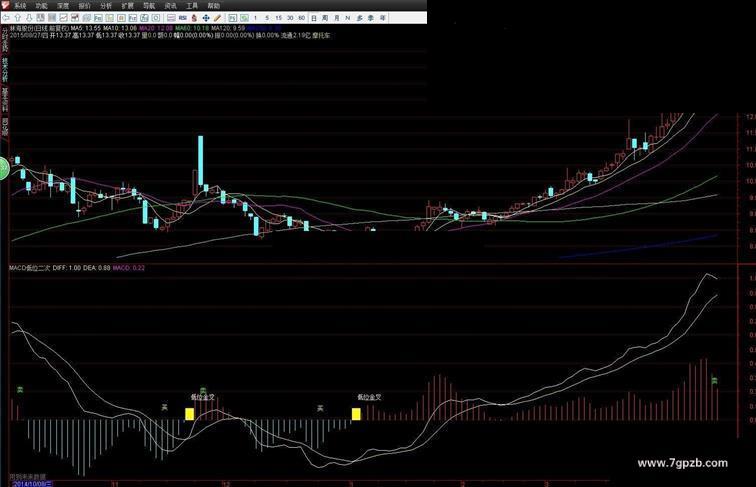Click the down arrow toolbar icon
Image resolution: width=756 pixels, height=487 pixels.
point(29,18)
